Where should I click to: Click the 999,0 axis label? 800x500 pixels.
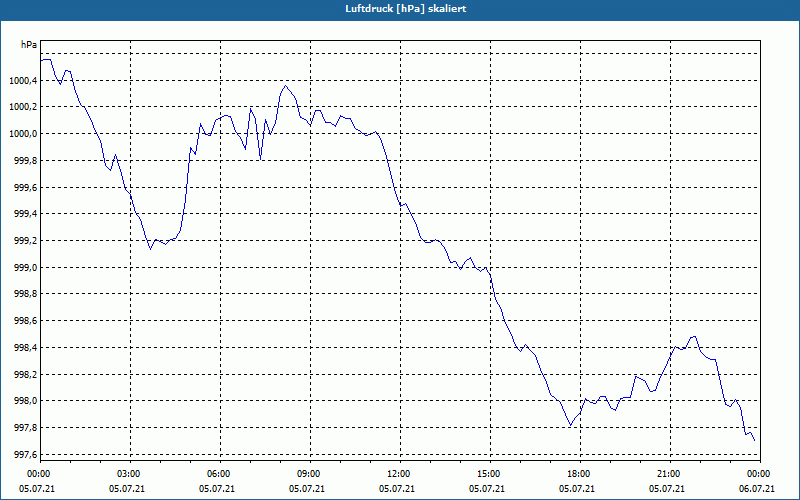click(25, 267)
